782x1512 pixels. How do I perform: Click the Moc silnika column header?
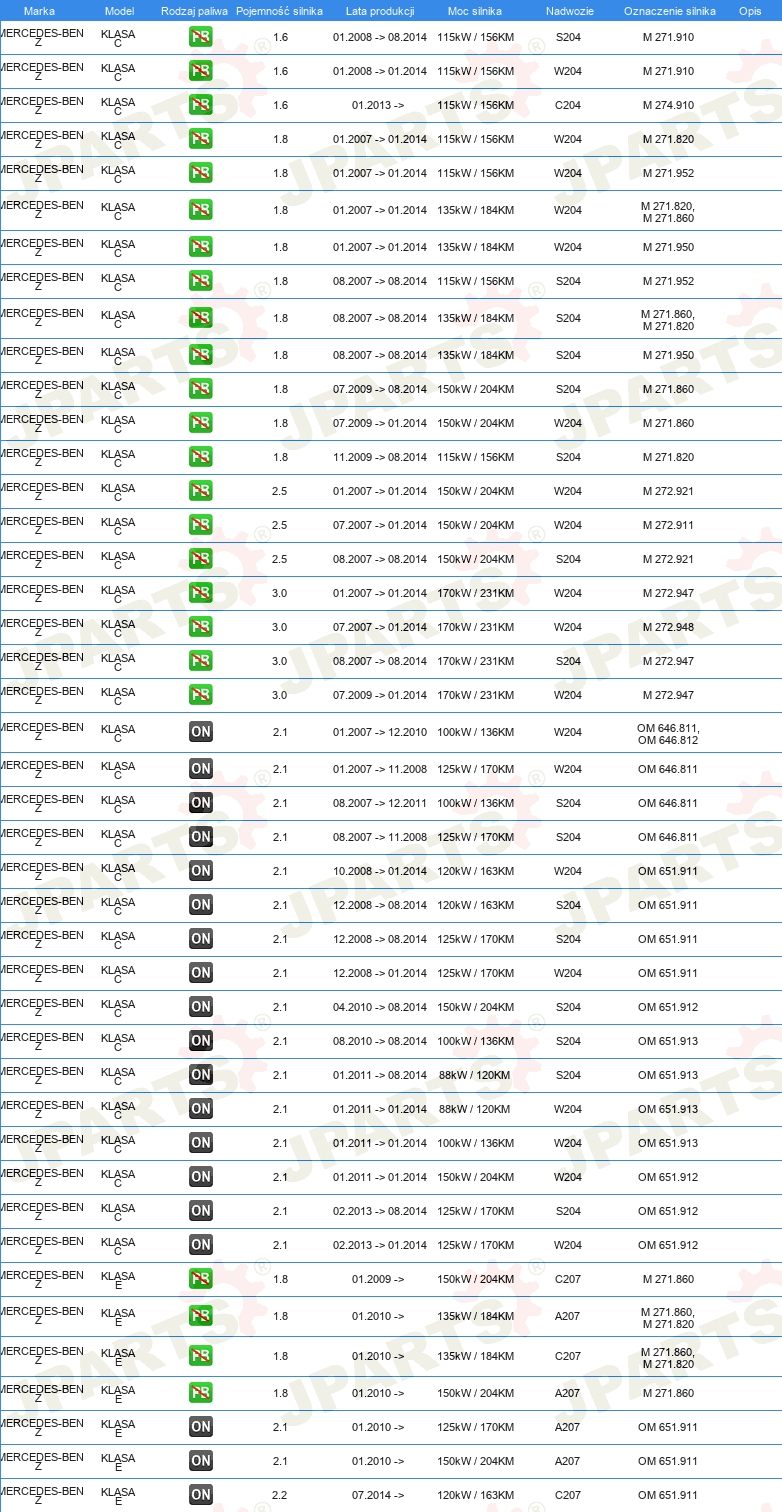[475, 11]
